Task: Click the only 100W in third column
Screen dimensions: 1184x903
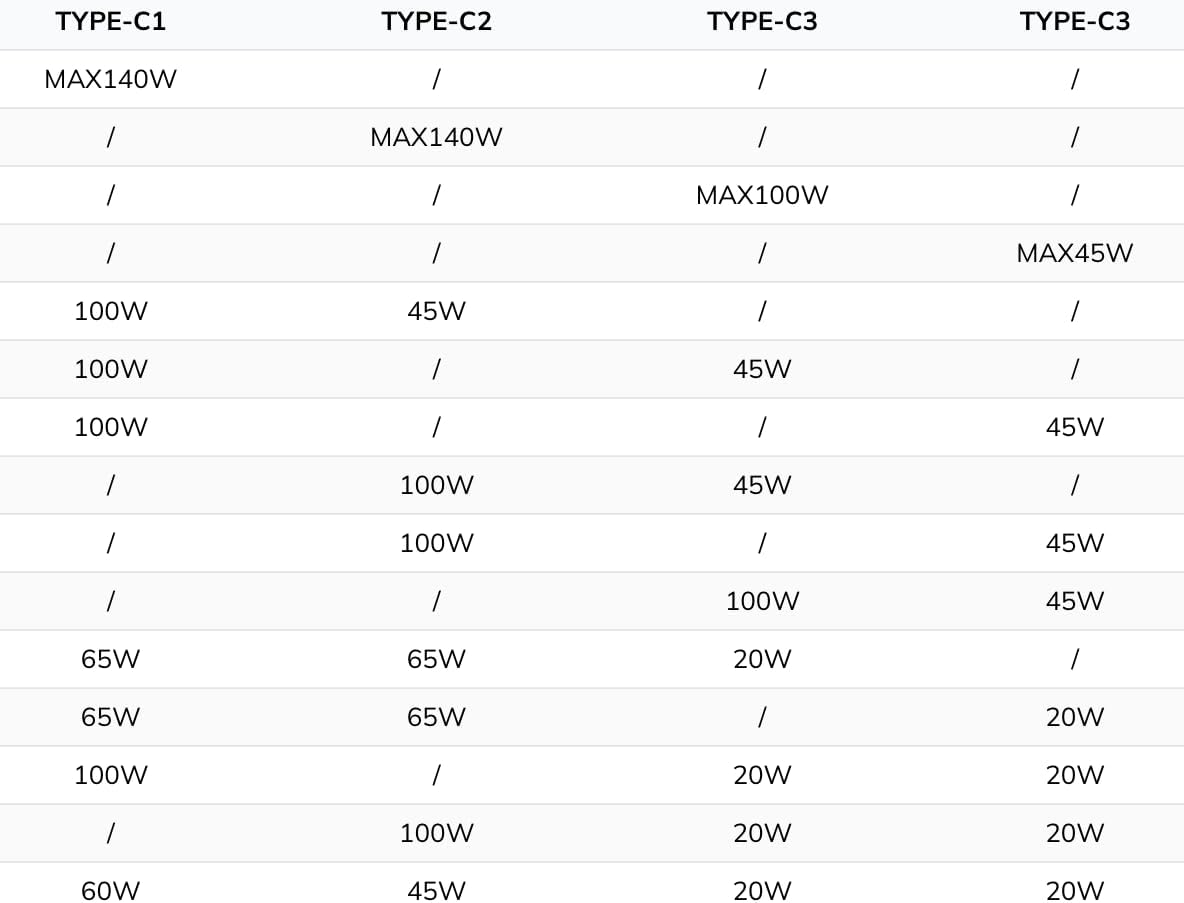Action: point(762,602)
